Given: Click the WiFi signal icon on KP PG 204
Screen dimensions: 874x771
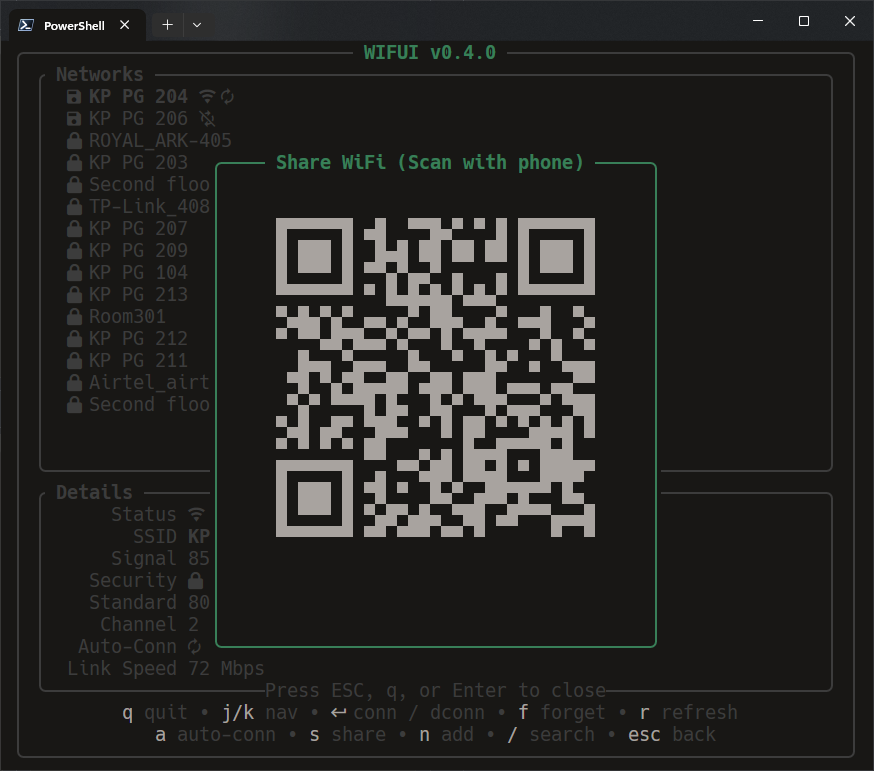Looking at the screenshot, I should pyautogui.click(x=207, y=97).
